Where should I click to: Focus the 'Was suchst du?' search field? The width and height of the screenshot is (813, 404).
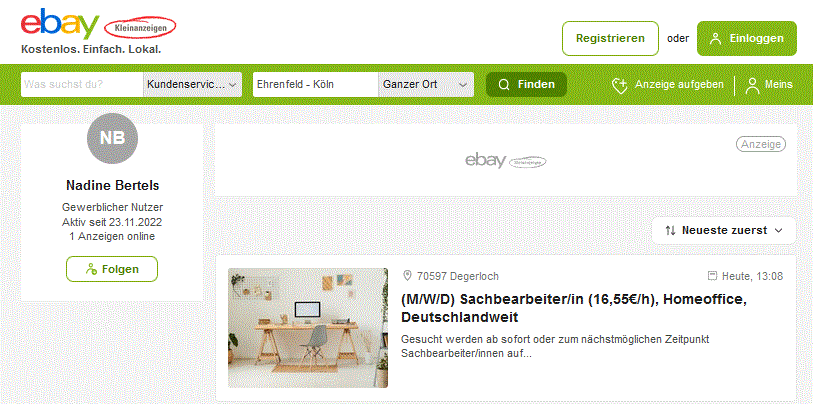pyautogui.click(x=82, y=85)
